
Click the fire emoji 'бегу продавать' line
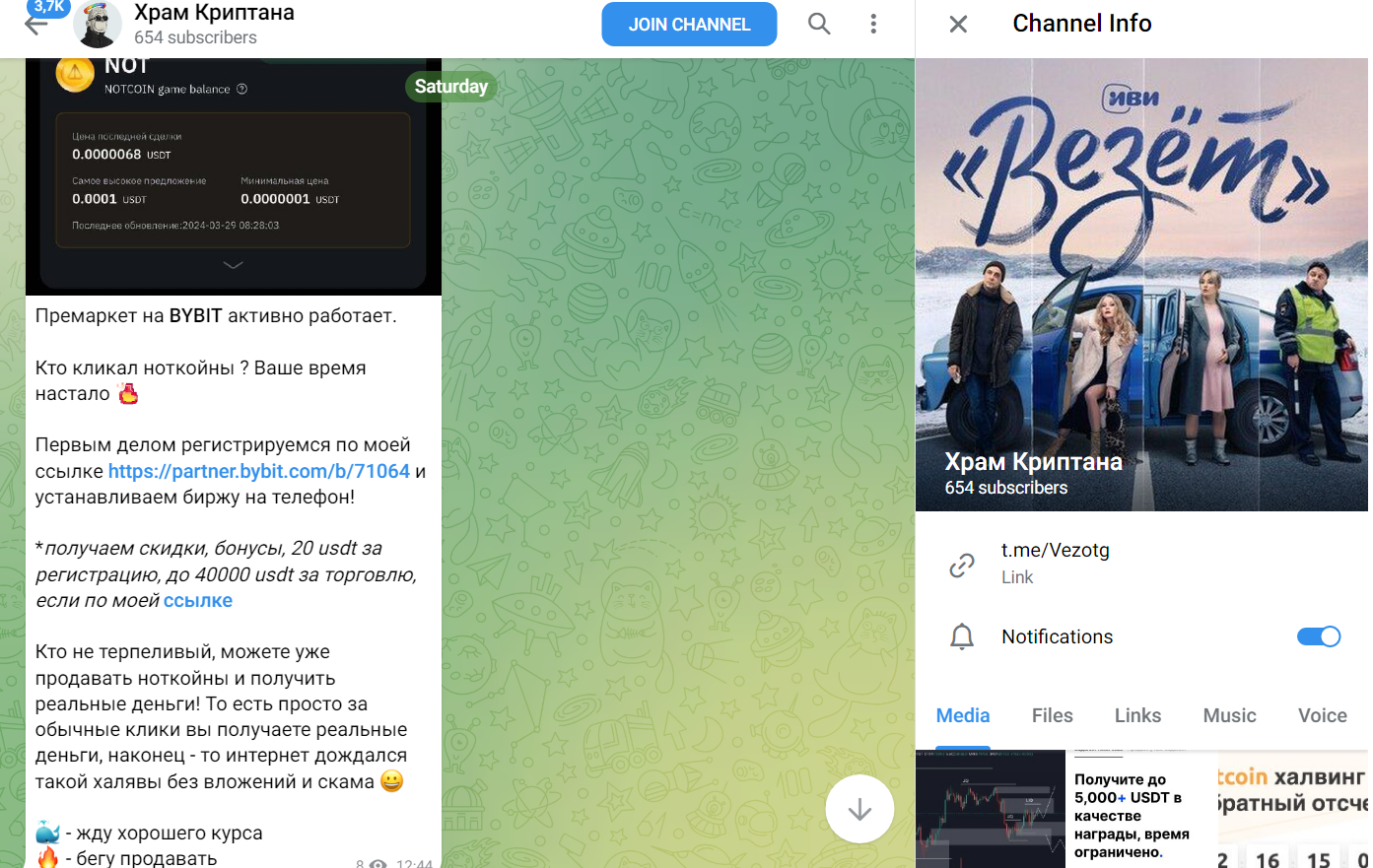[126, 858]
